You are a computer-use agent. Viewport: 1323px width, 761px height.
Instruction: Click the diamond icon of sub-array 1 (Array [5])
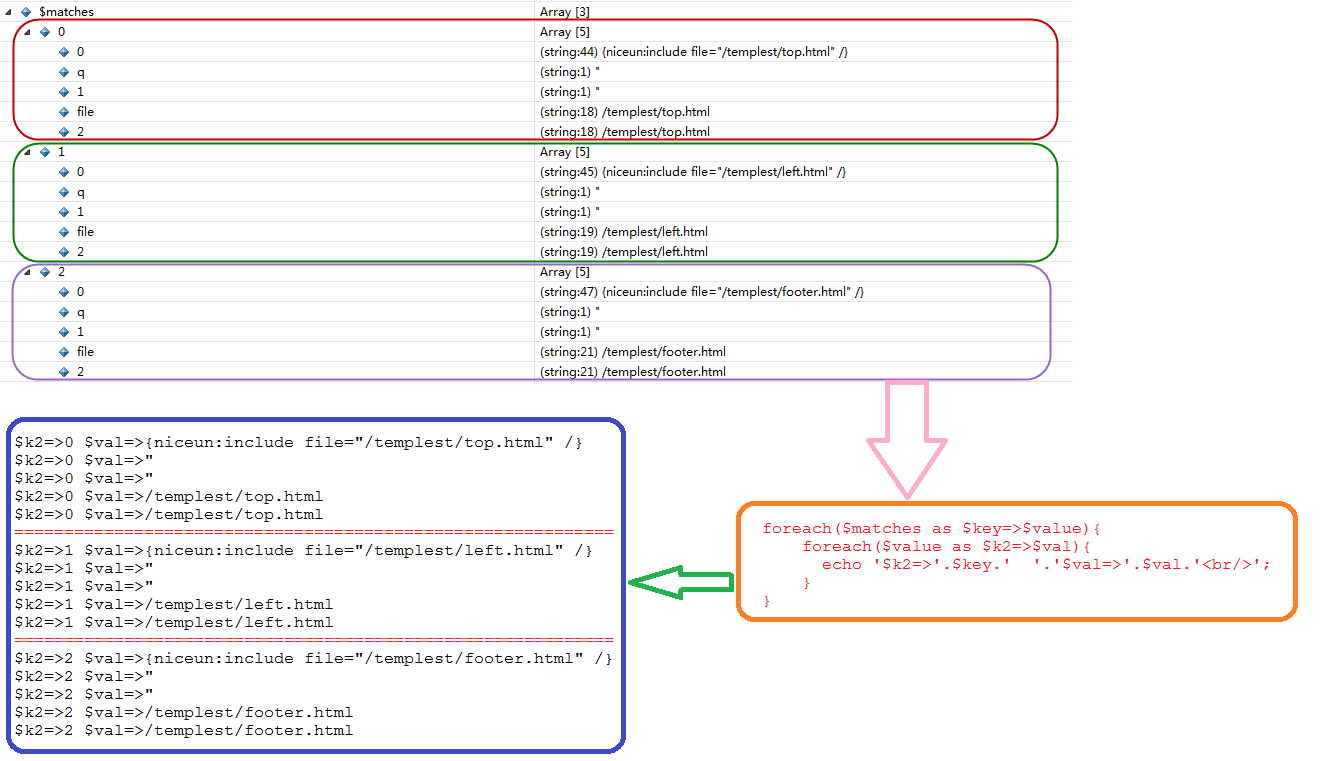[45, 152]
